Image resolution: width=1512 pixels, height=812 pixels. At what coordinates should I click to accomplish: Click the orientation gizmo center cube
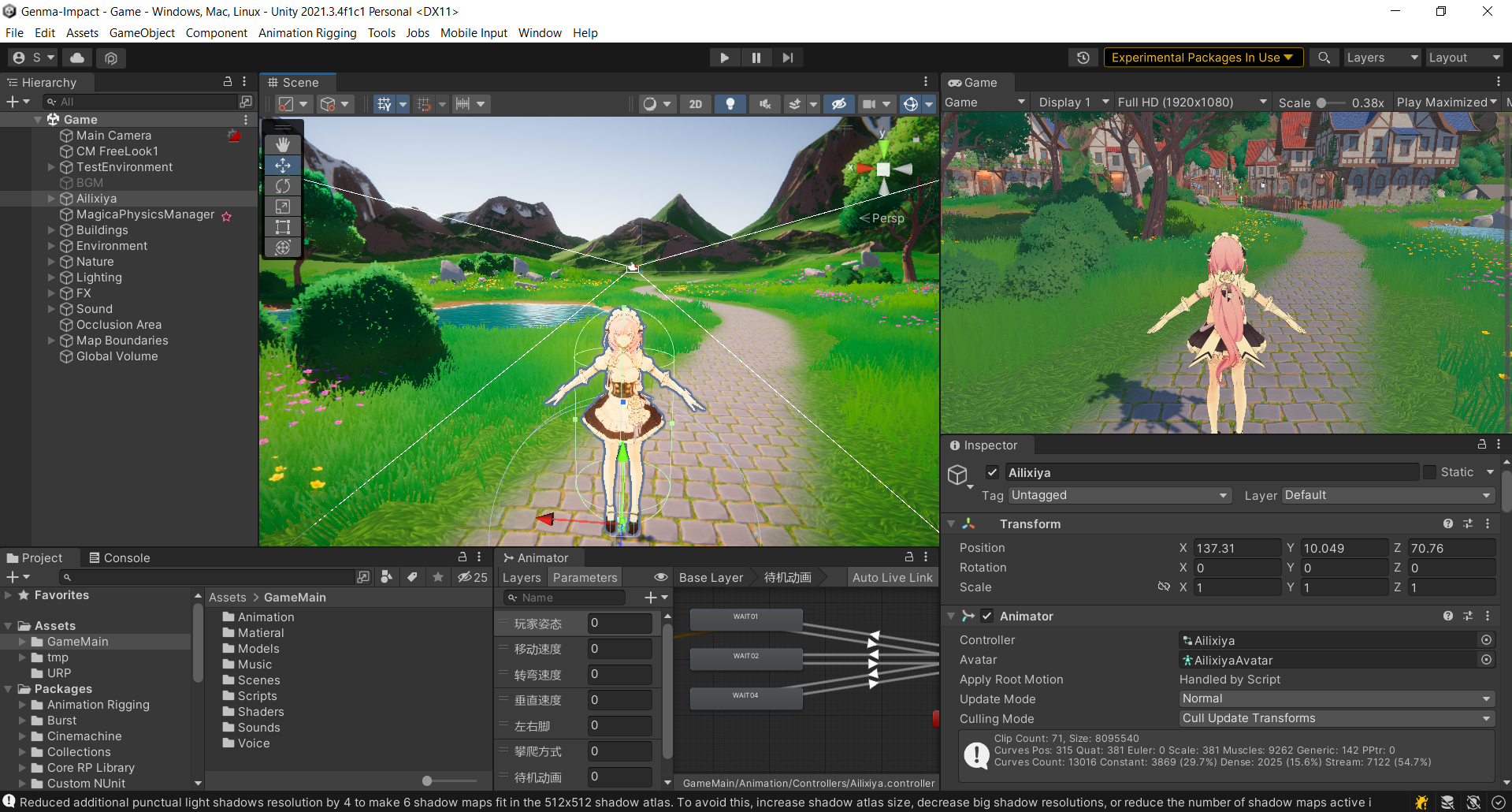coord(883,169)
